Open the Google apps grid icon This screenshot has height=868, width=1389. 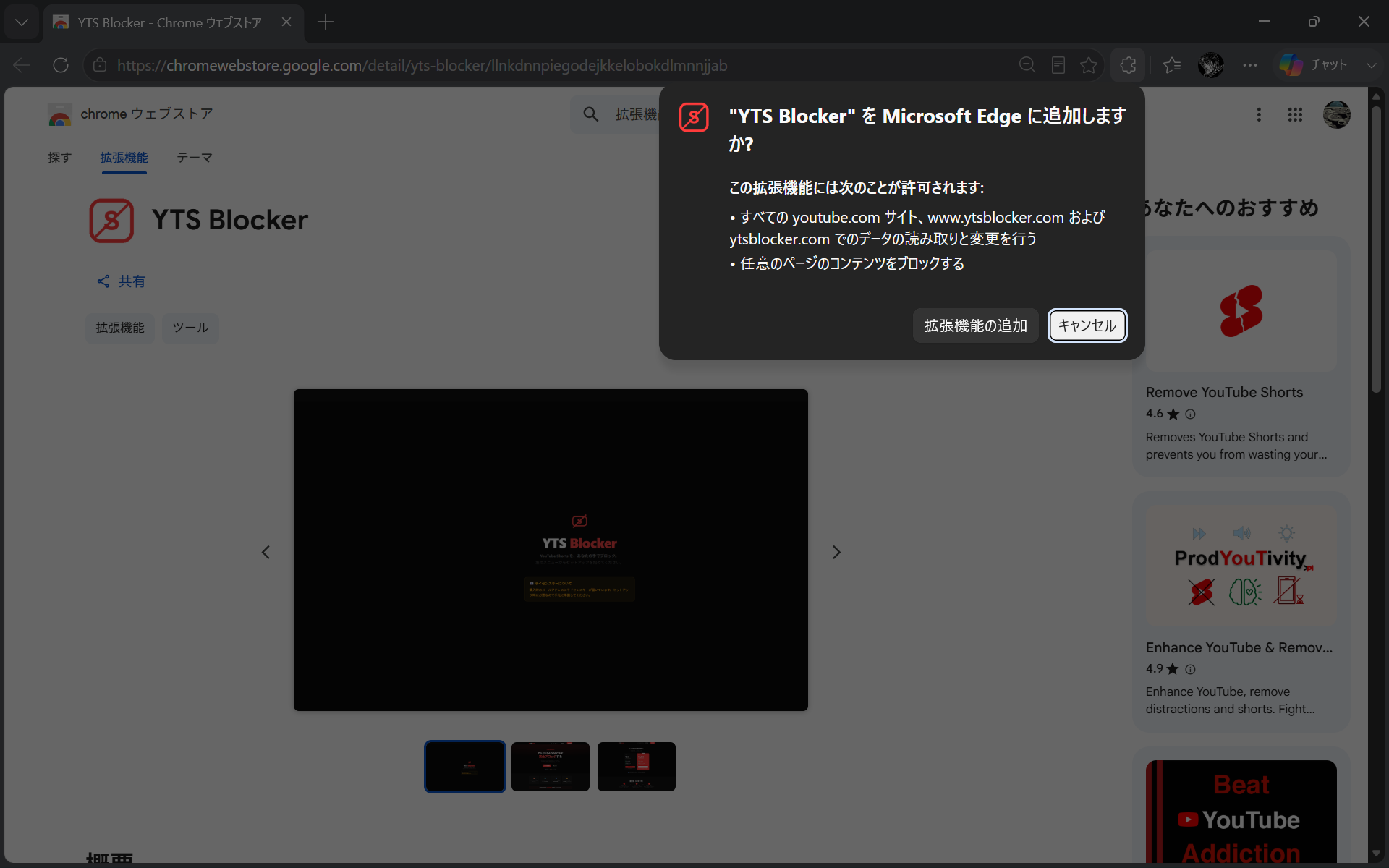tap(1295, 114)
